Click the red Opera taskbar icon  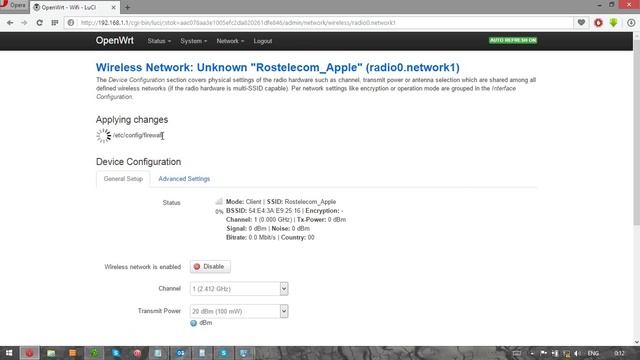[x=29, y=353]
